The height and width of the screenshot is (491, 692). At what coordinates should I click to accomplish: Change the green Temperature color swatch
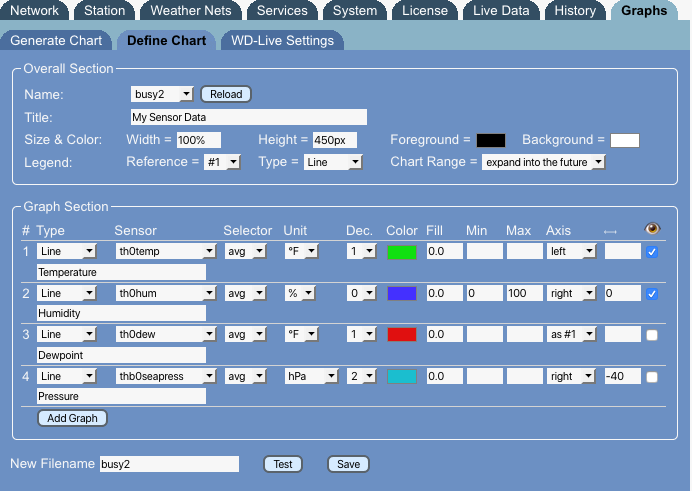(402, 252)
